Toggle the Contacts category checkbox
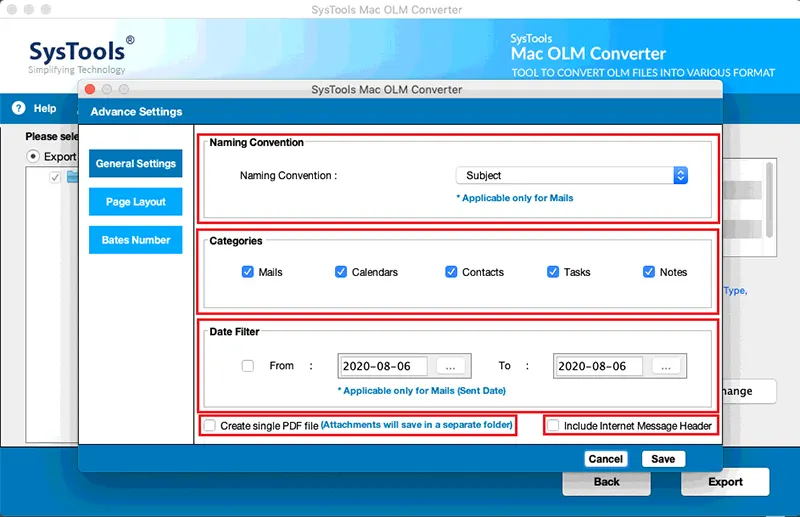 451,272
